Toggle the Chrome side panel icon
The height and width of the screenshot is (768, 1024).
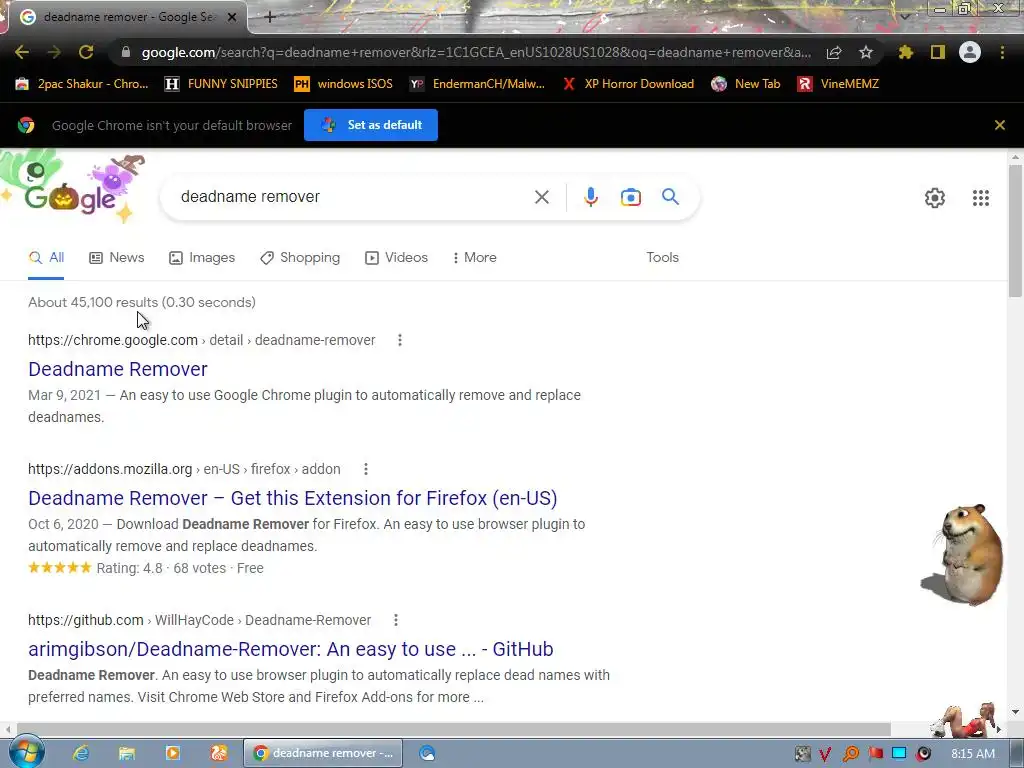tap(938, 52)
